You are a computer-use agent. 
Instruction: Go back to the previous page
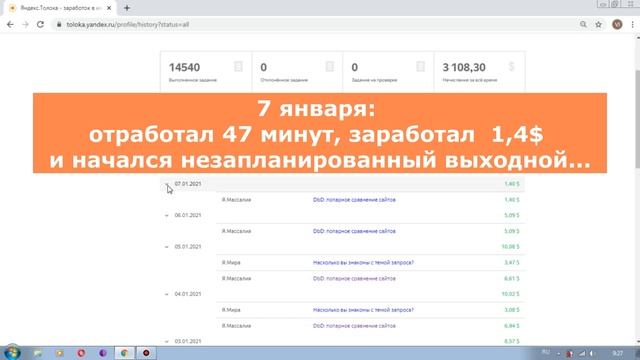[x=10, y=24]
